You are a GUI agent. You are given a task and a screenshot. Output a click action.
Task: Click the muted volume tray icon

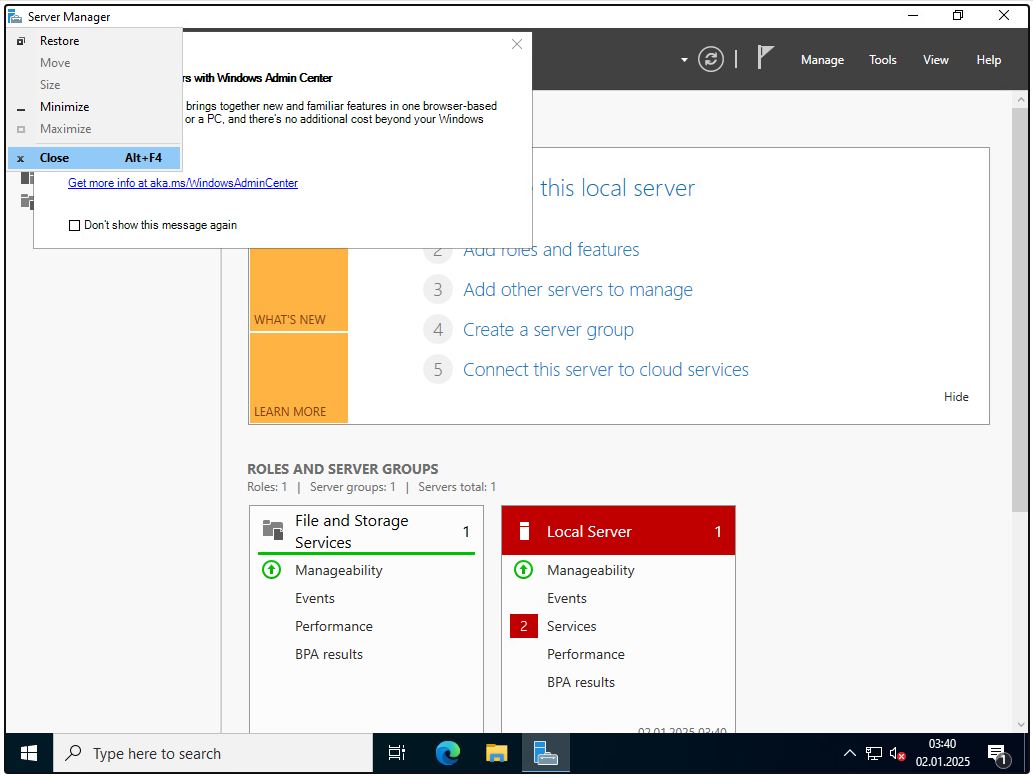pos(897,753)
